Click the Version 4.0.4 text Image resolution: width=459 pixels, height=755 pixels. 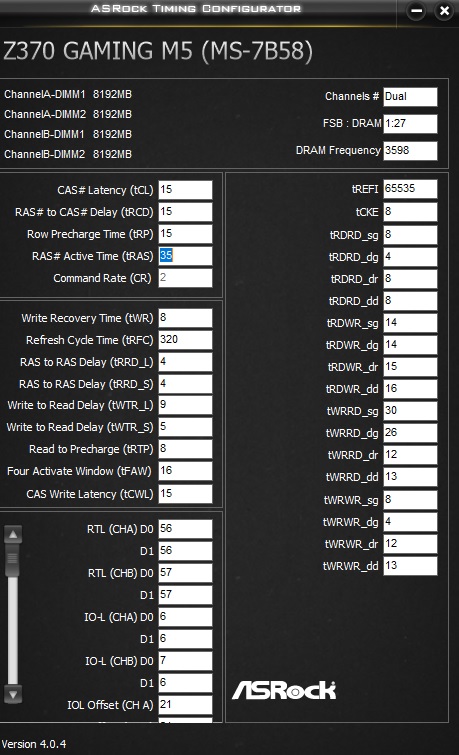(x=34, y=744)
